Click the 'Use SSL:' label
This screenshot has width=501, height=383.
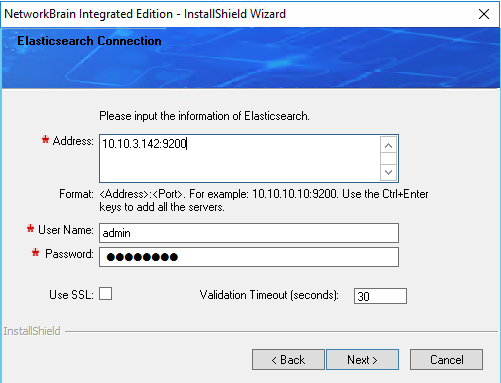pos(71,295)
